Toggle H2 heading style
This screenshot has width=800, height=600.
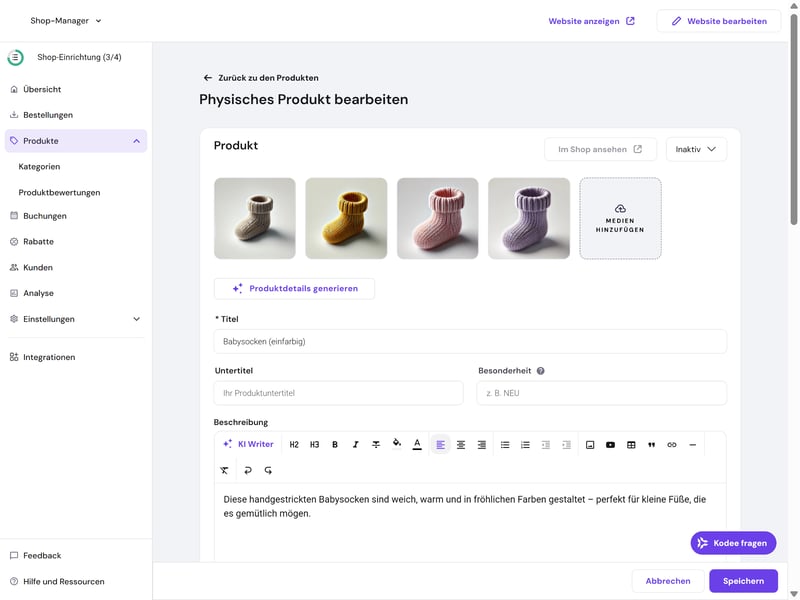[x=294, y=445]
